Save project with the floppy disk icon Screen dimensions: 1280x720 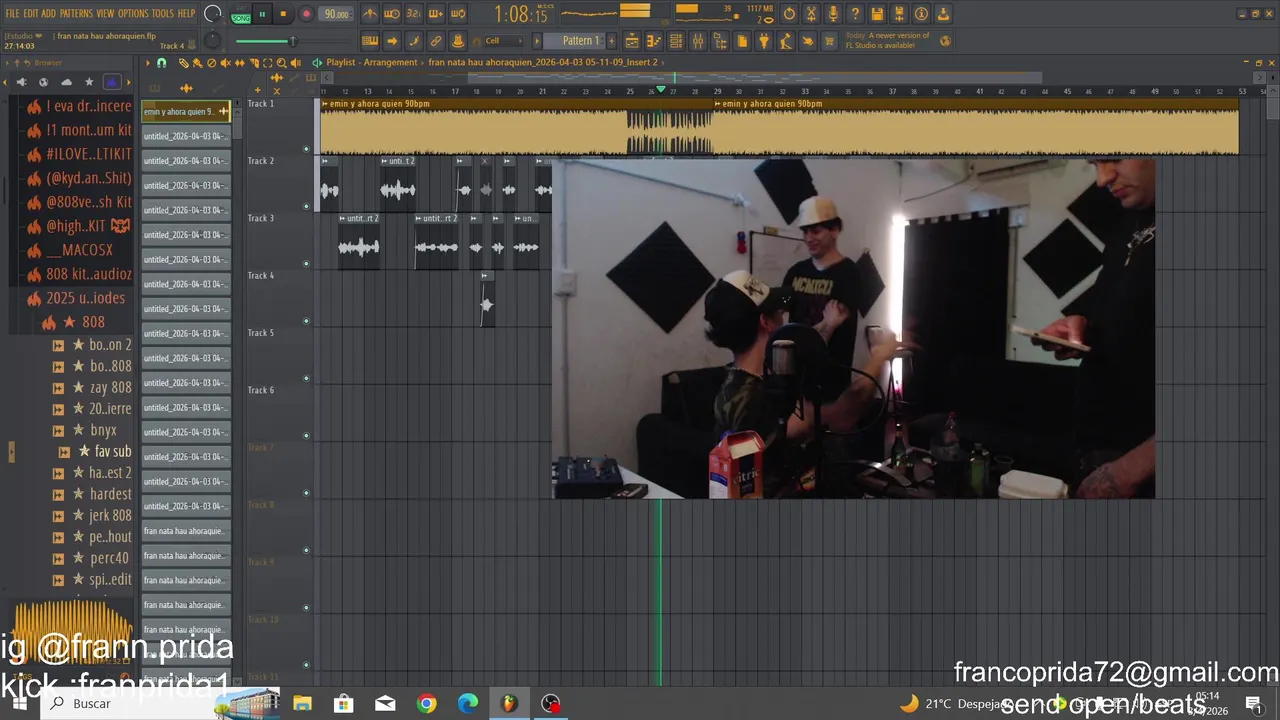tap(877, 14)
